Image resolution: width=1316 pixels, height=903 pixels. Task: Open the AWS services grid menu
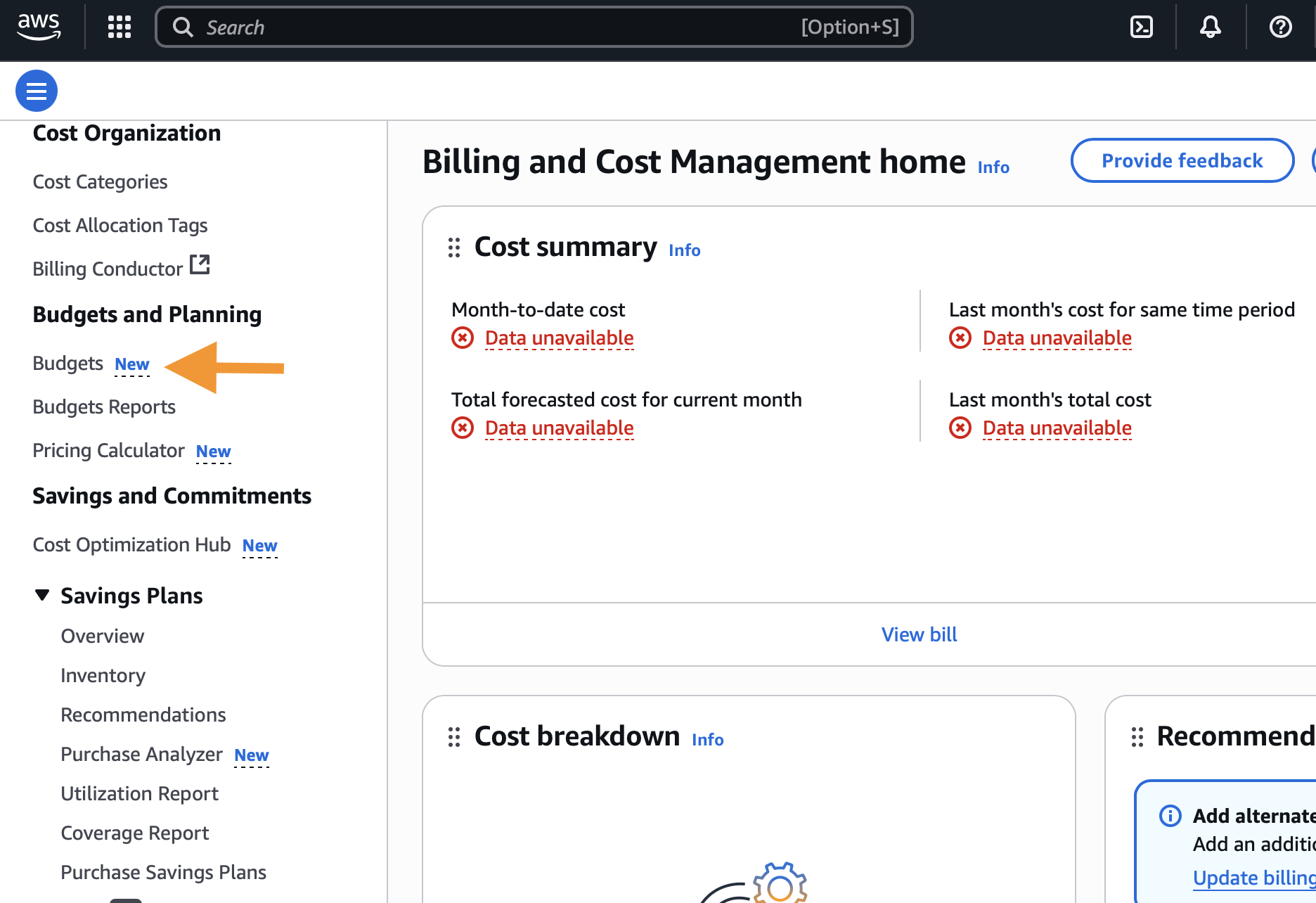120,27
